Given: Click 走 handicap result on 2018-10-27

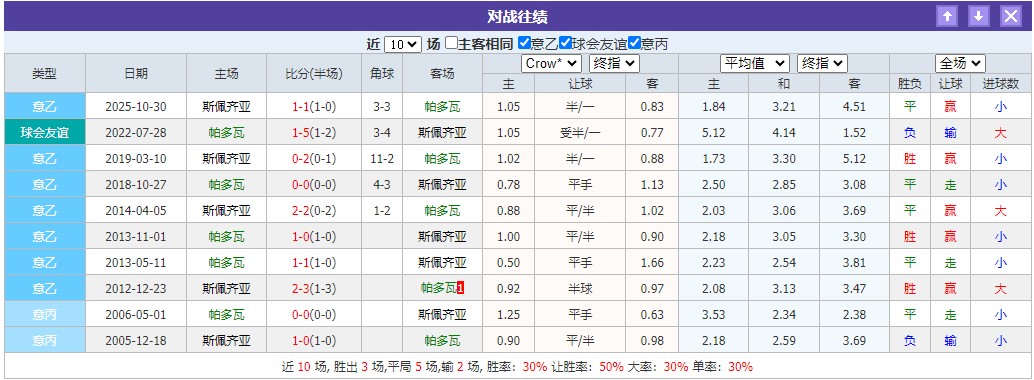Looking at the screenshot, I should [x=950, y=185].
